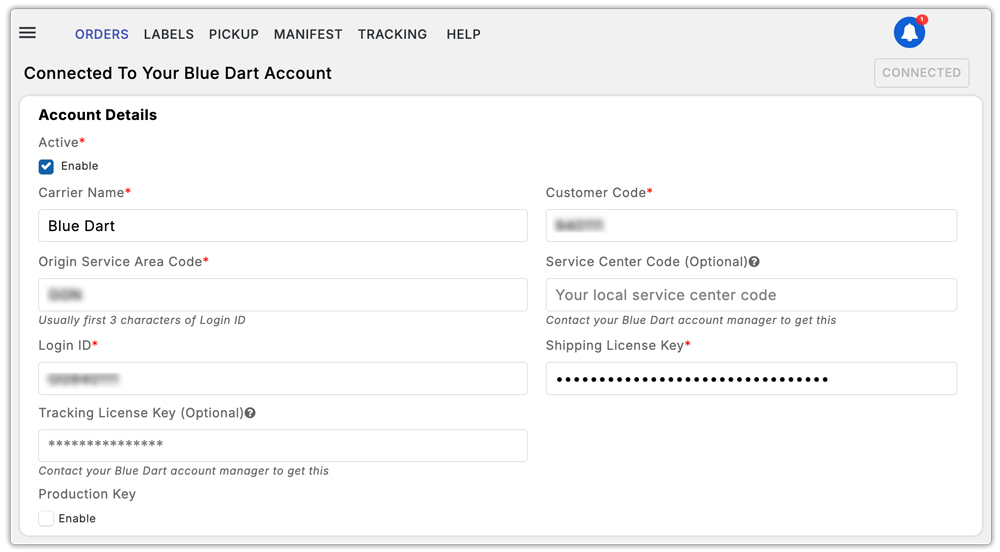Focus the Login ID field
This screenshot has height=552, width=1000.
[x=283, y=379]
